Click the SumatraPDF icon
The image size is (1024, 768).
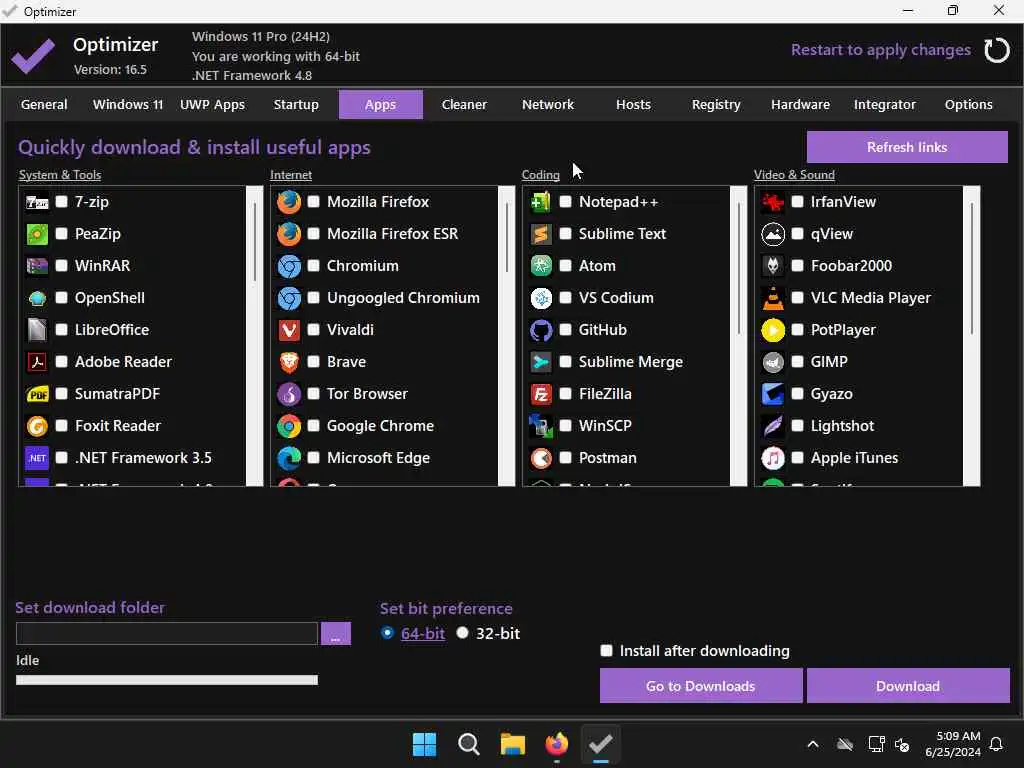[x=37, y=394]
